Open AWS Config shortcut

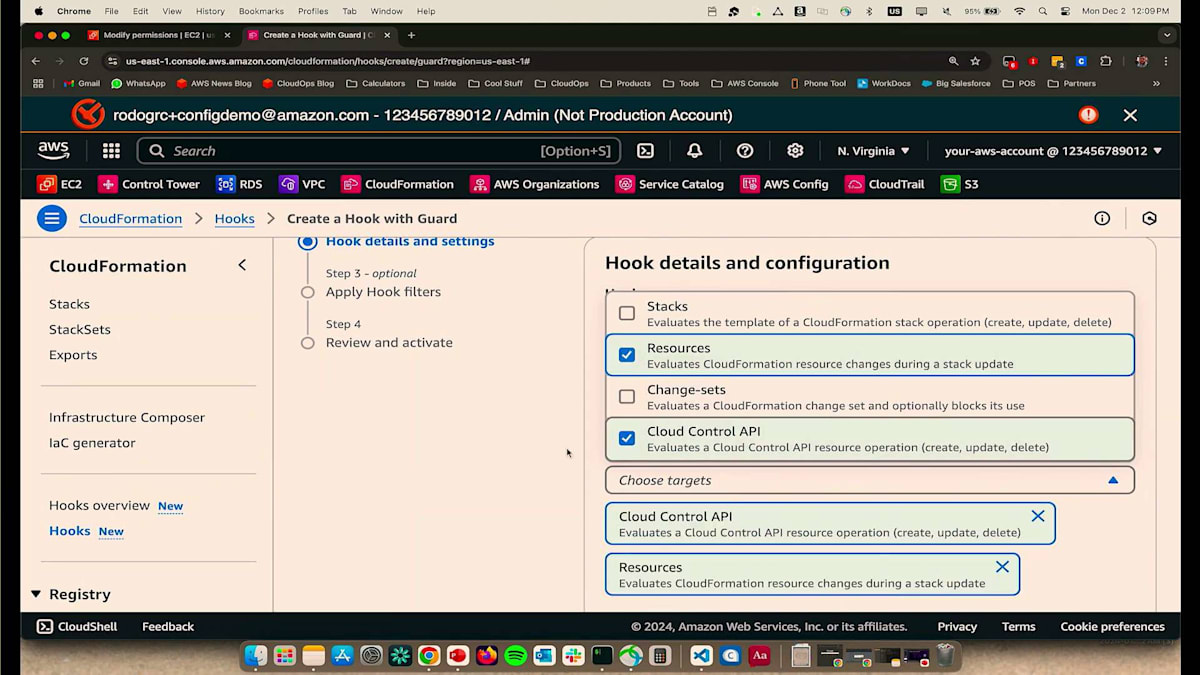pyautogui.click(x=785, y=184)
